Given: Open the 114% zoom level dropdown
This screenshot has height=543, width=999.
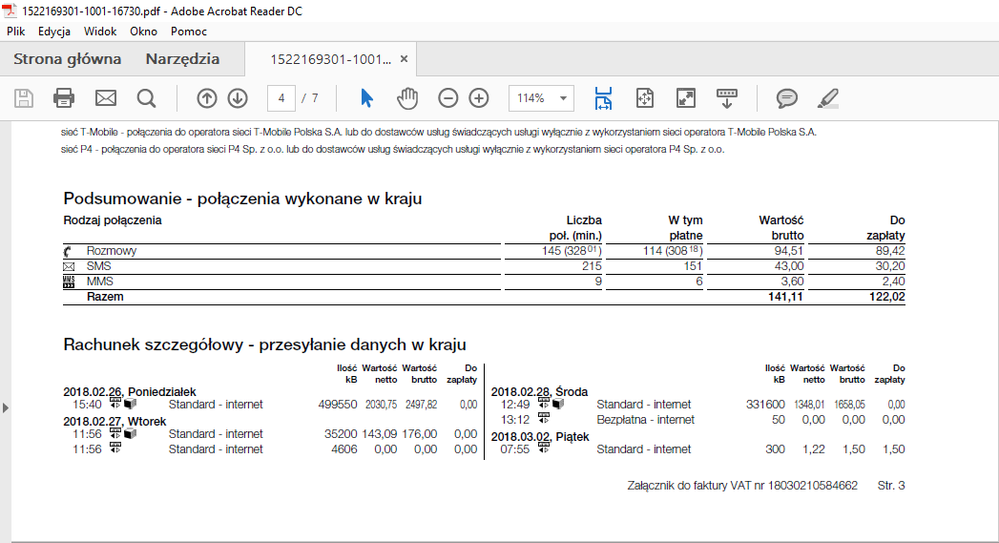Looking at the screenshot, I should 541,98.
